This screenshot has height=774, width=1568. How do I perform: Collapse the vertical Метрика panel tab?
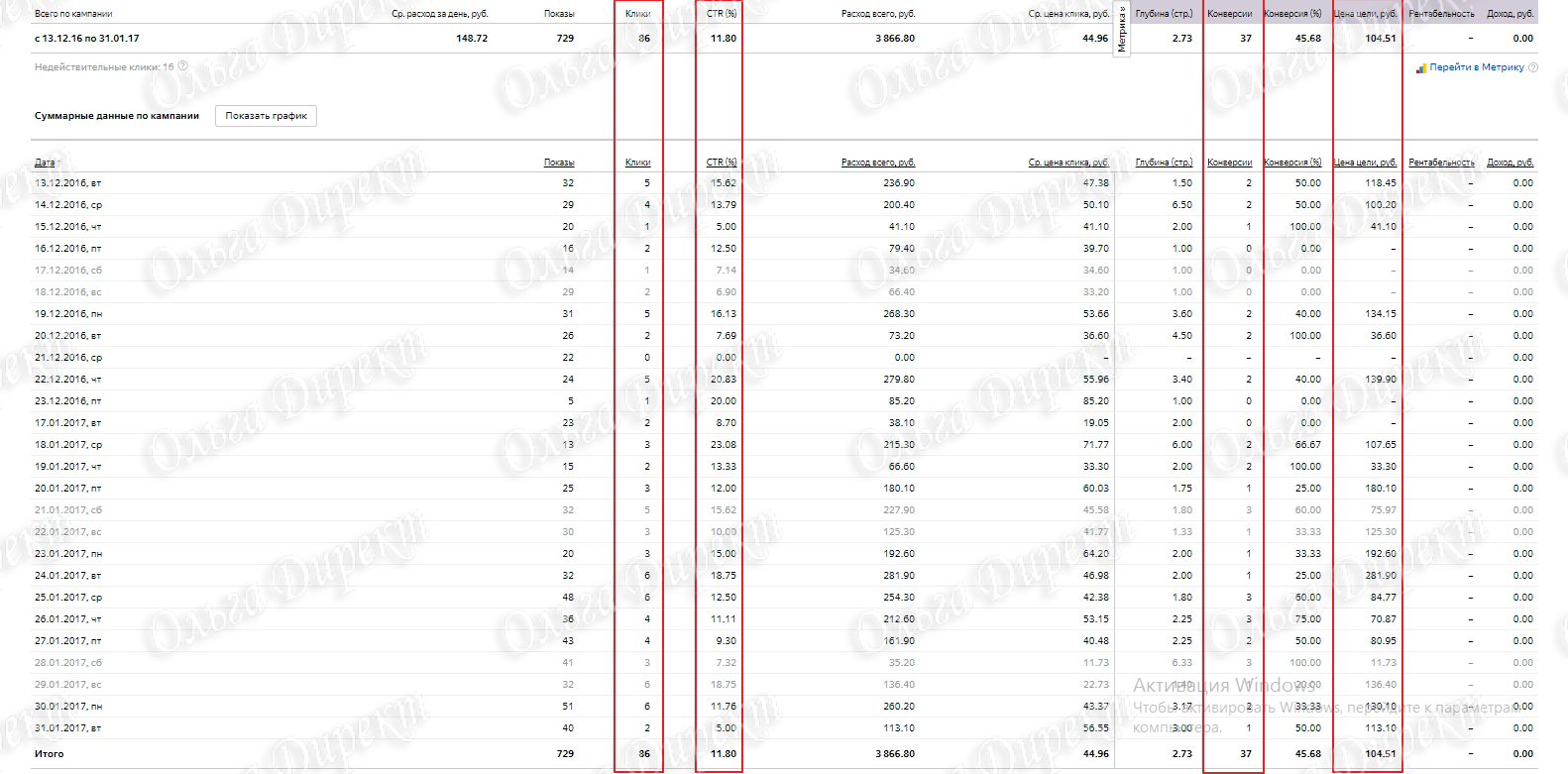(x=1122, y=30)
